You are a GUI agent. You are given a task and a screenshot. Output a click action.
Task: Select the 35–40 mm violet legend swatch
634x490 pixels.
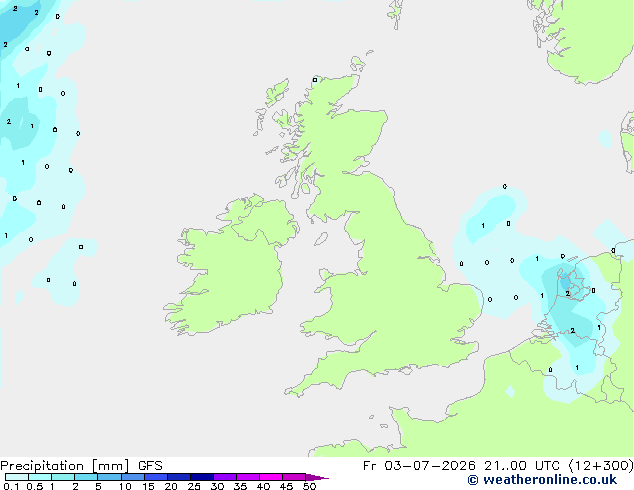248,477
